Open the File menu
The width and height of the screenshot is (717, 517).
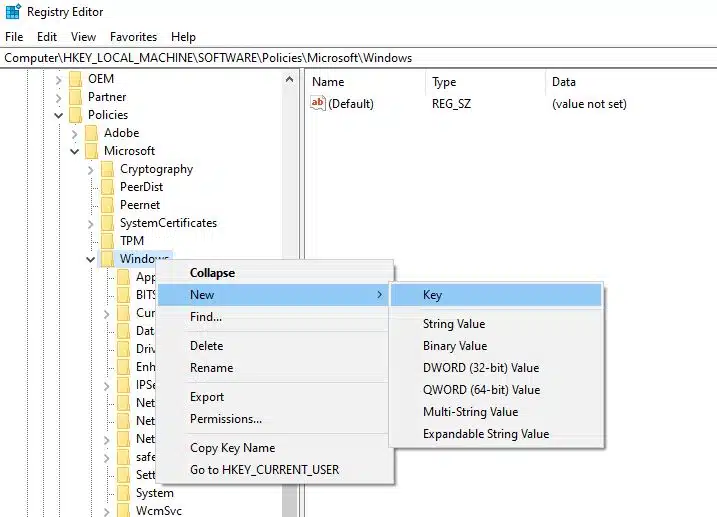click(14, 37)
